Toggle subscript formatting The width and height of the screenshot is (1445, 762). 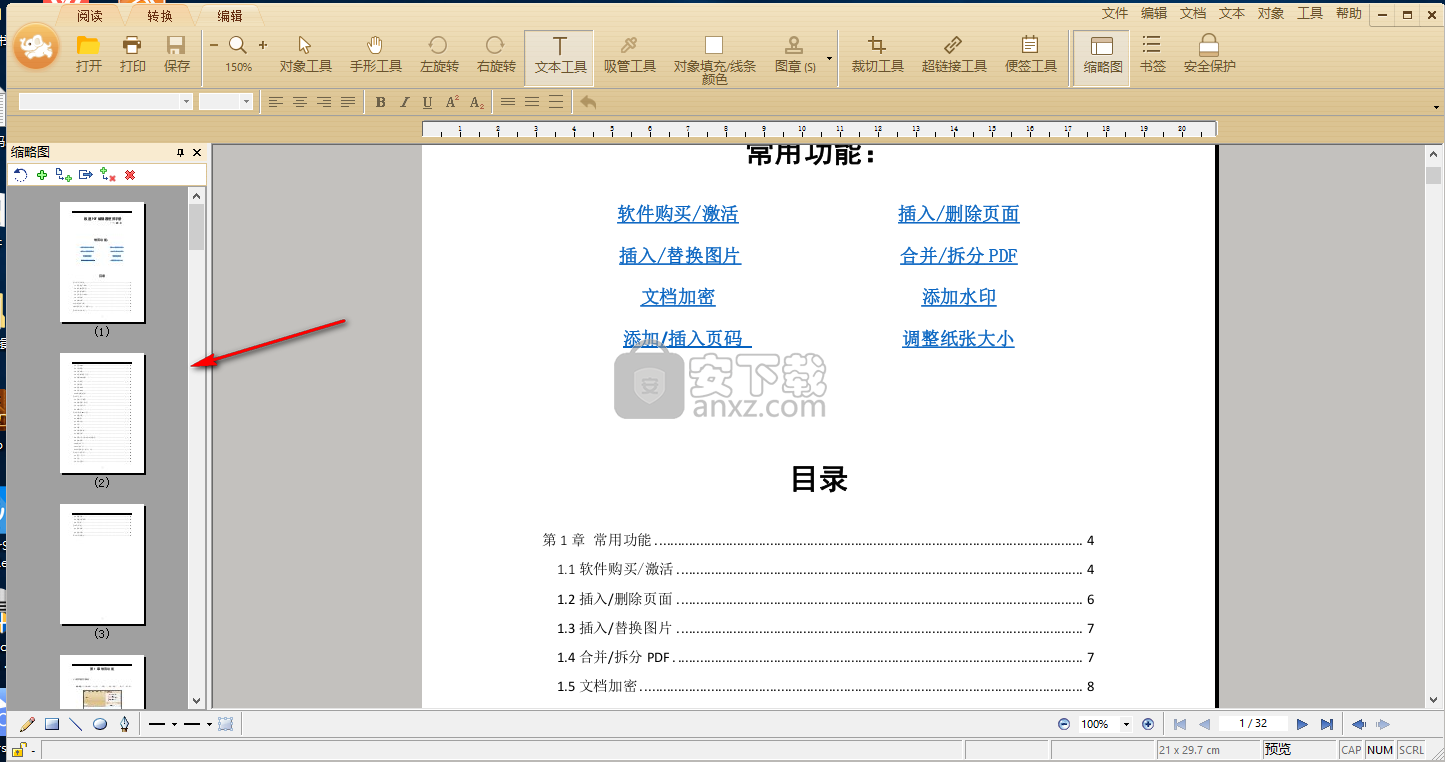tap(477, 102)
